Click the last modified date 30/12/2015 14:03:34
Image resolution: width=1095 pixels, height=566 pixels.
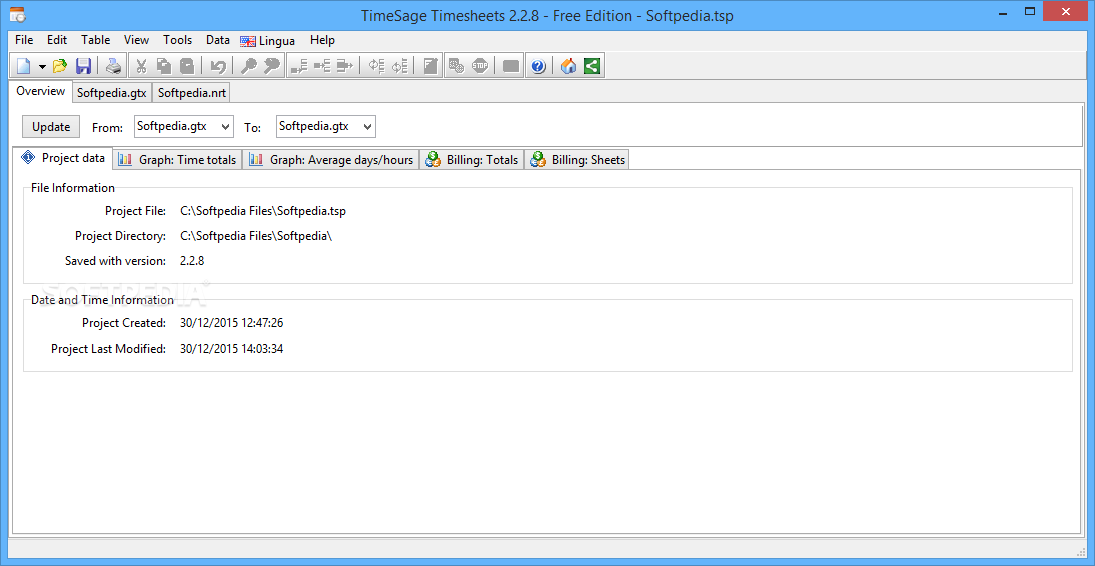(231, 348)
